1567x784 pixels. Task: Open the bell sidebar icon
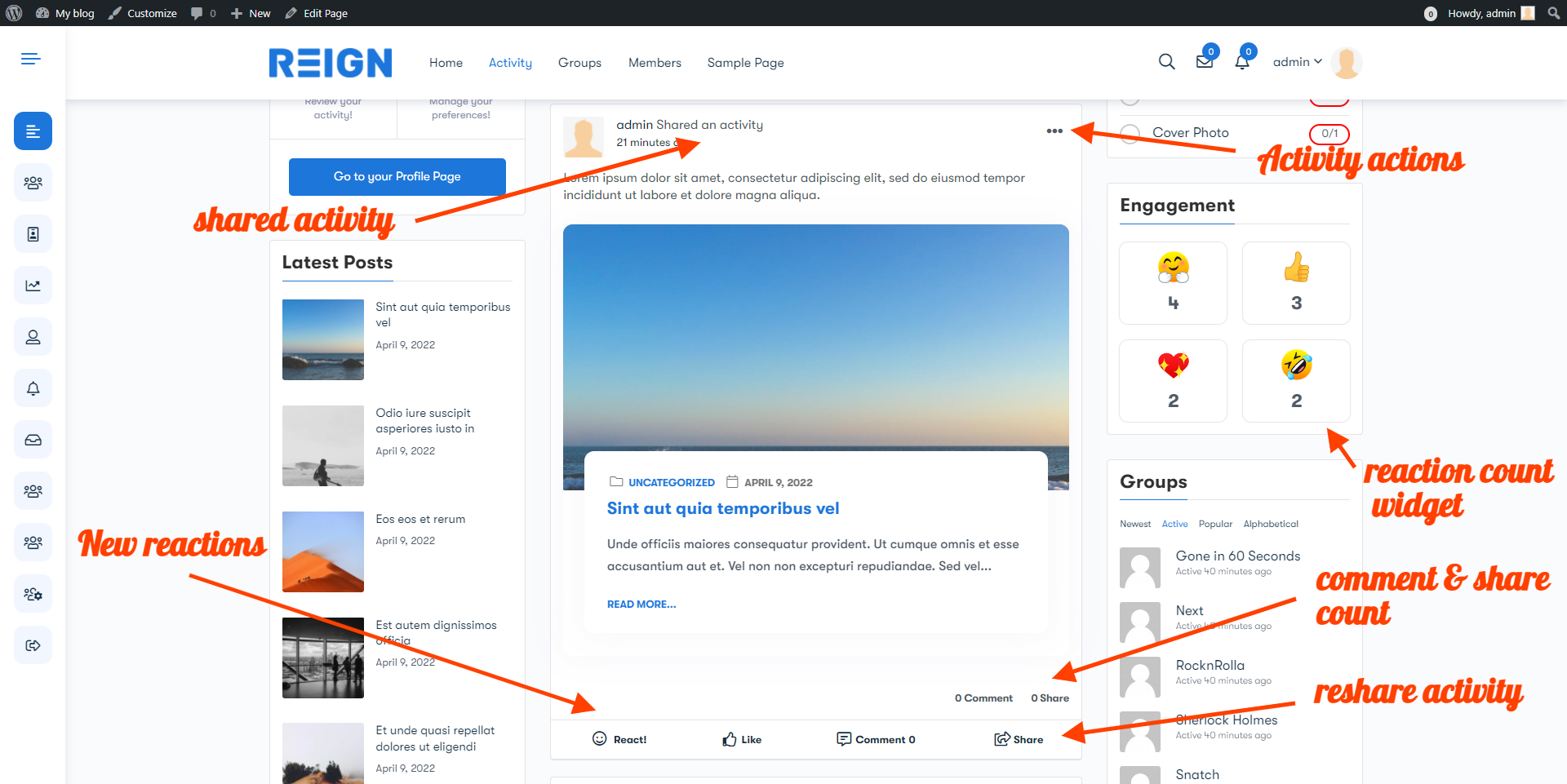(33, 388)
